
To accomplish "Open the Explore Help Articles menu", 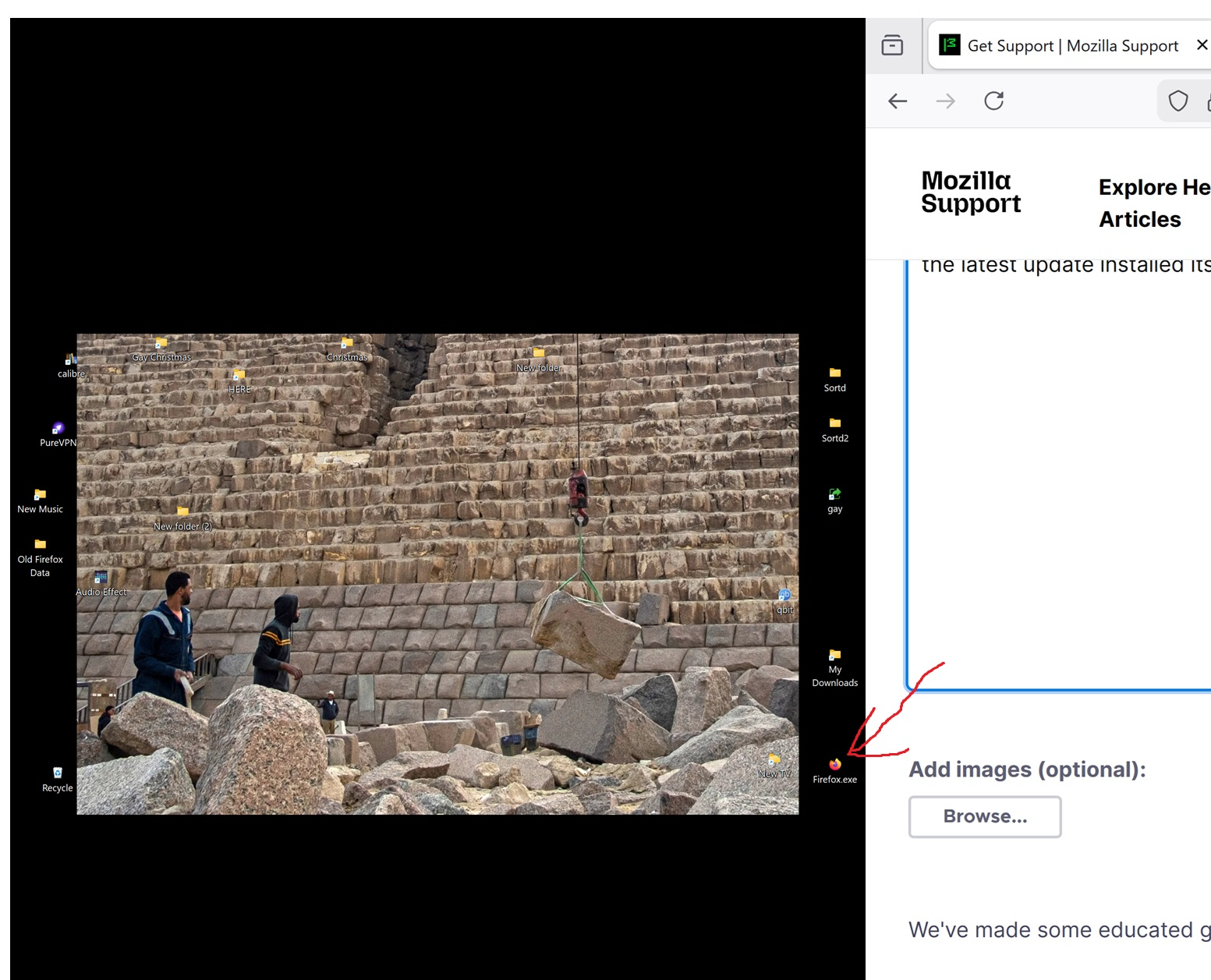I will (1154, 203).
